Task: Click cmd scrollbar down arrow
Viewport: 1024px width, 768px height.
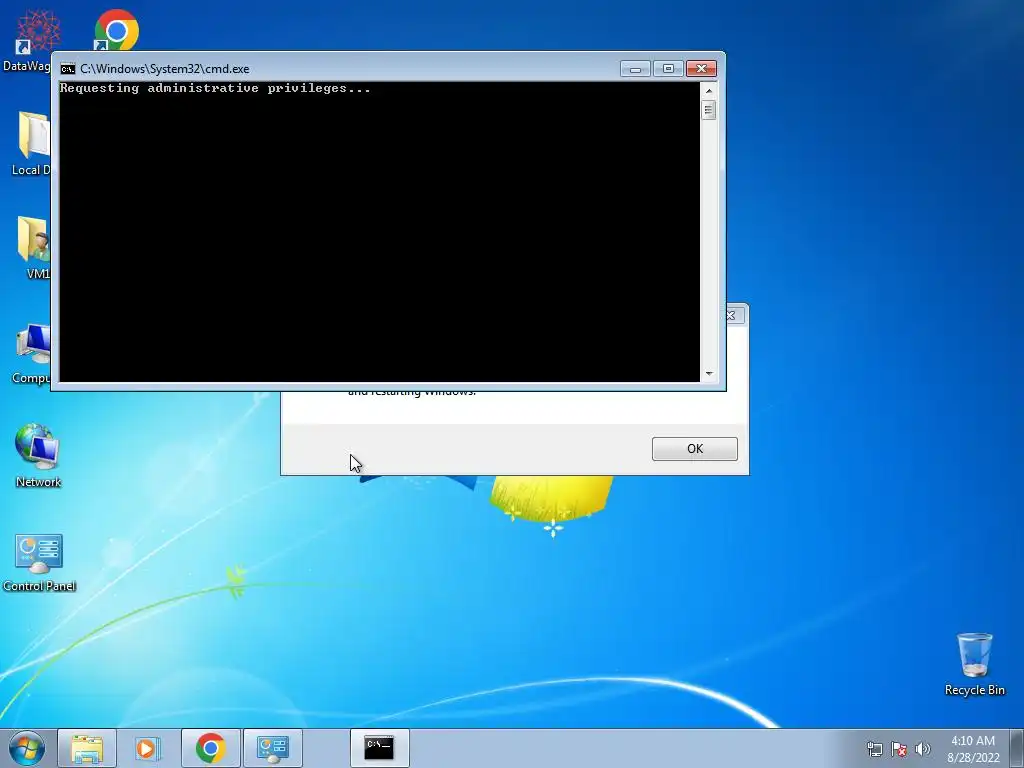Action: pos(709,374)
